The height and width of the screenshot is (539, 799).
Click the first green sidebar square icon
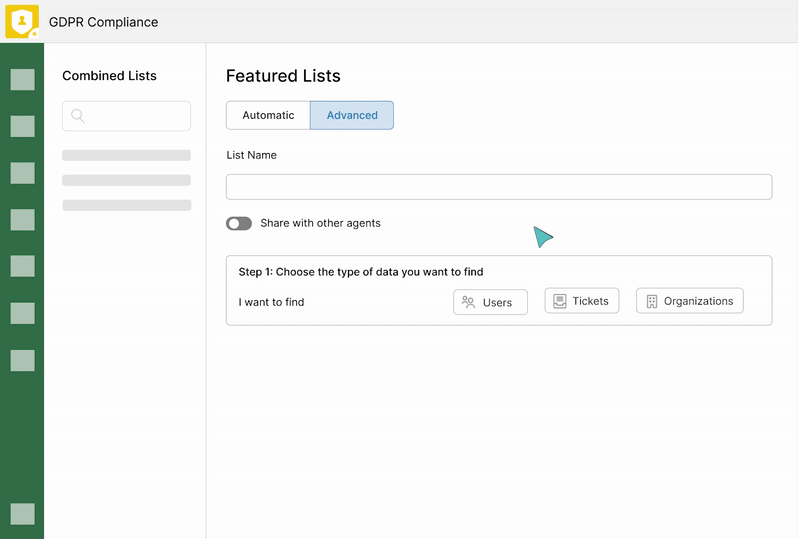click(22, 79)
